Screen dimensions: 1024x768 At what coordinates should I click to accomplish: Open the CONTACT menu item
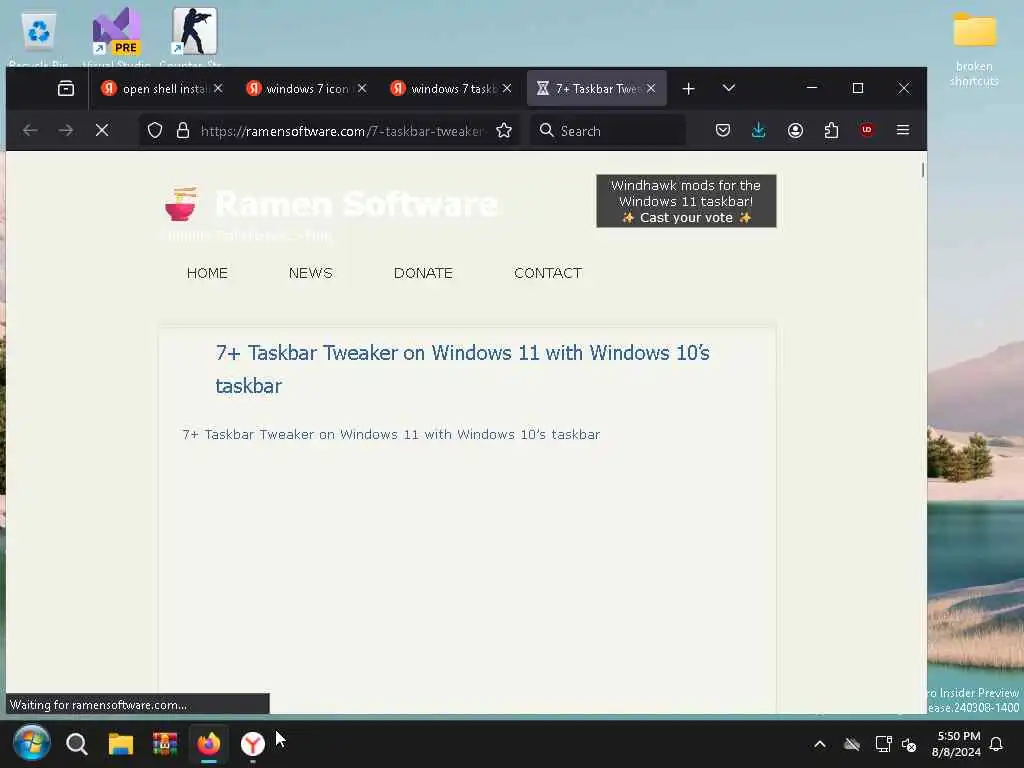coord(548,273)
